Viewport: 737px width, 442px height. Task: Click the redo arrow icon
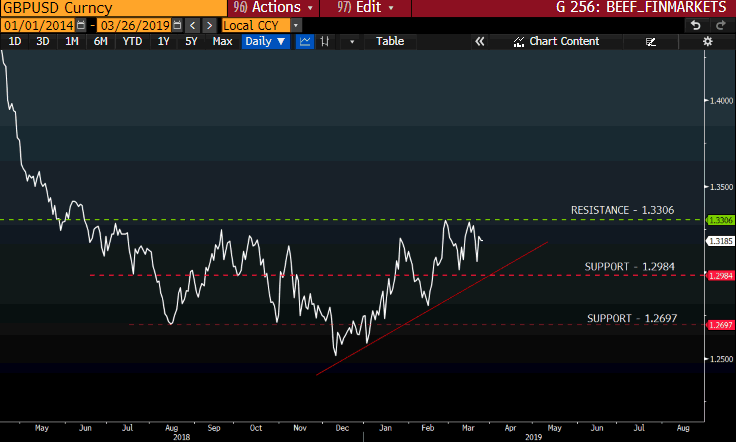pos(721,24)
